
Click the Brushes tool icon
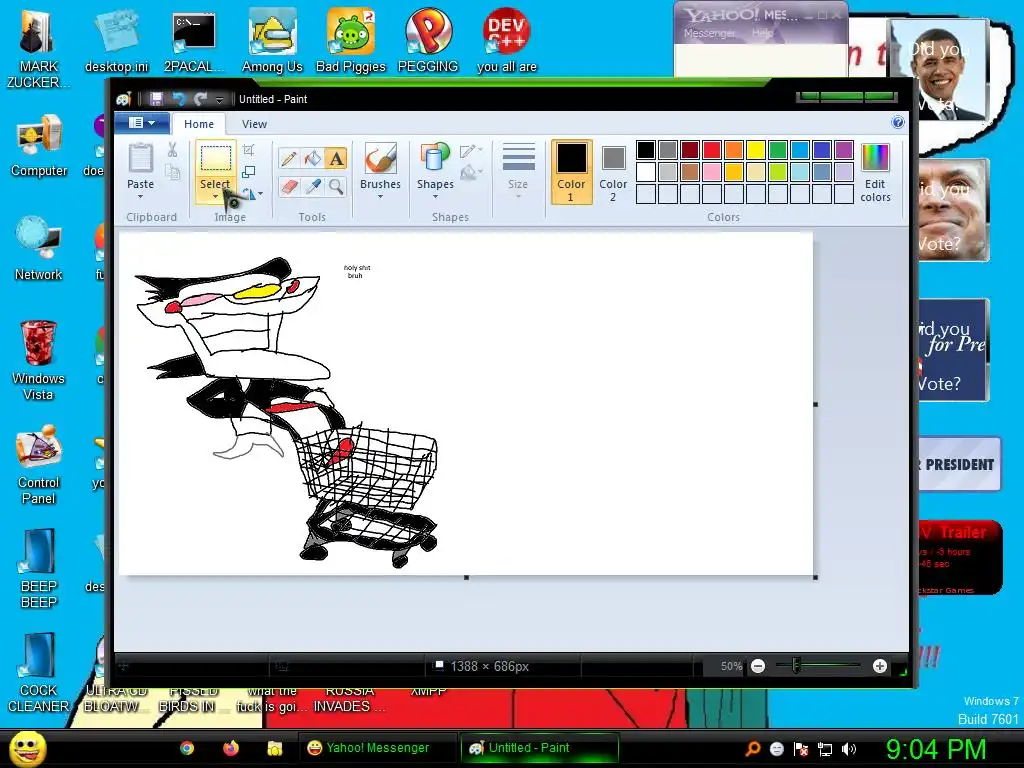[380, 158]
